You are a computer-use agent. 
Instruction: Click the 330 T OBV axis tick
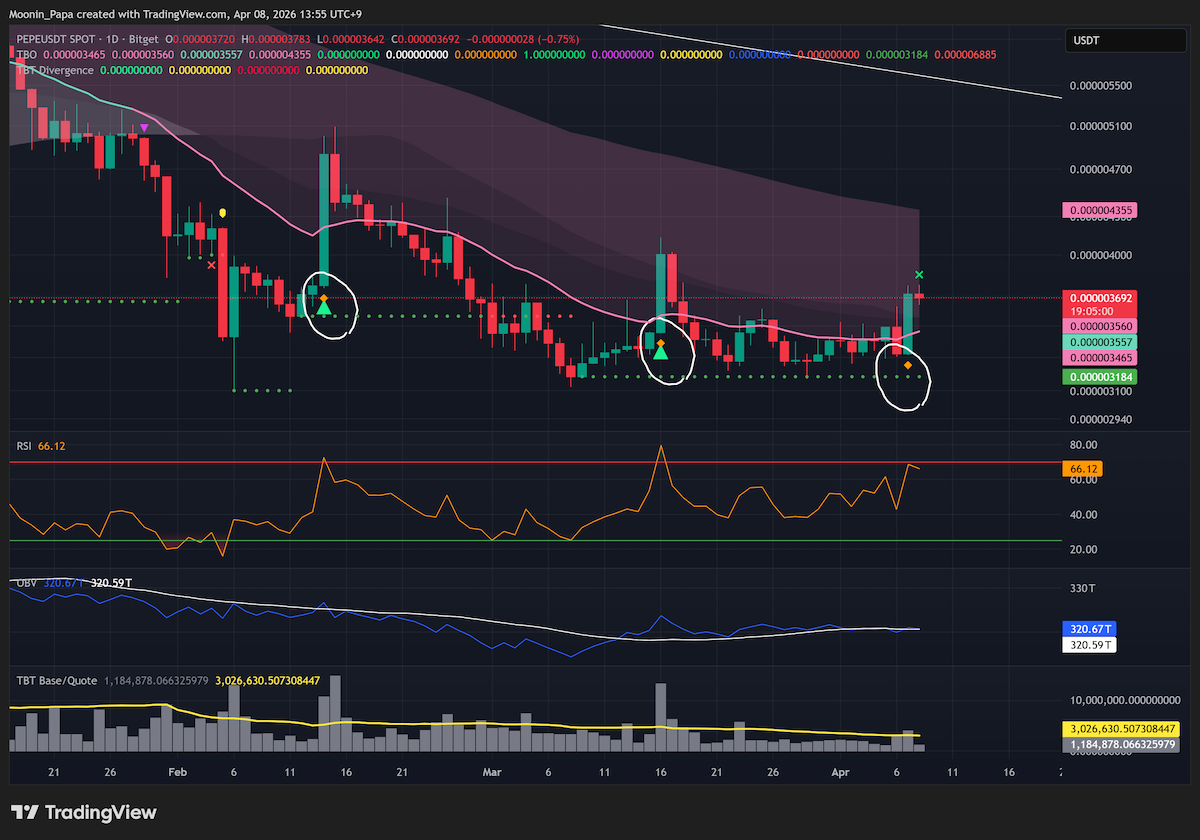[1082, 589]
